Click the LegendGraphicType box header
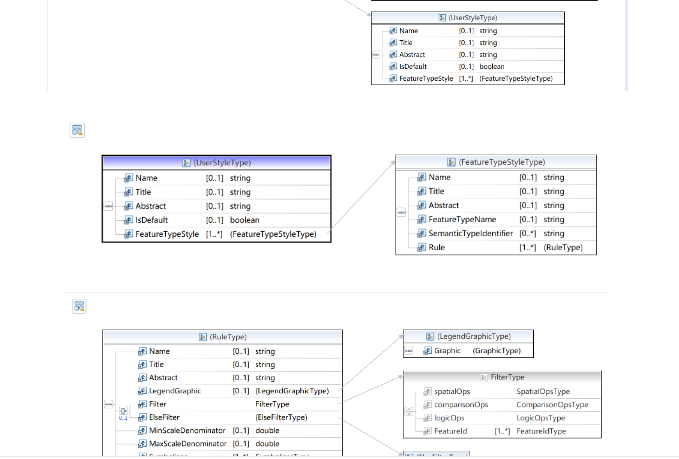Viewport: 679px width, 459px height. 469,336
